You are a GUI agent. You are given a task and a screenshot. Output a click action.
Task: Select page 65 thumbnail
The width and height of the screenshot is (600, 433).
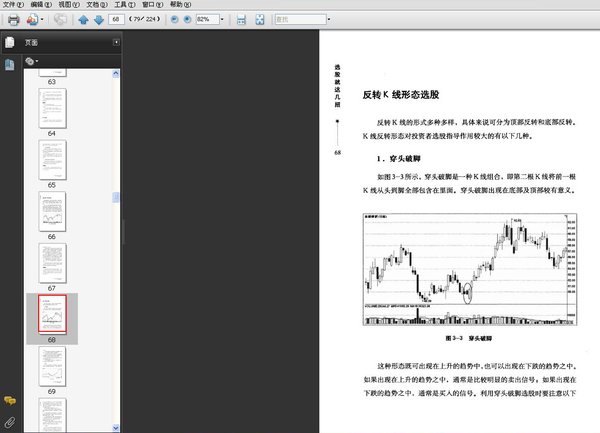click(x=52, y=160)
